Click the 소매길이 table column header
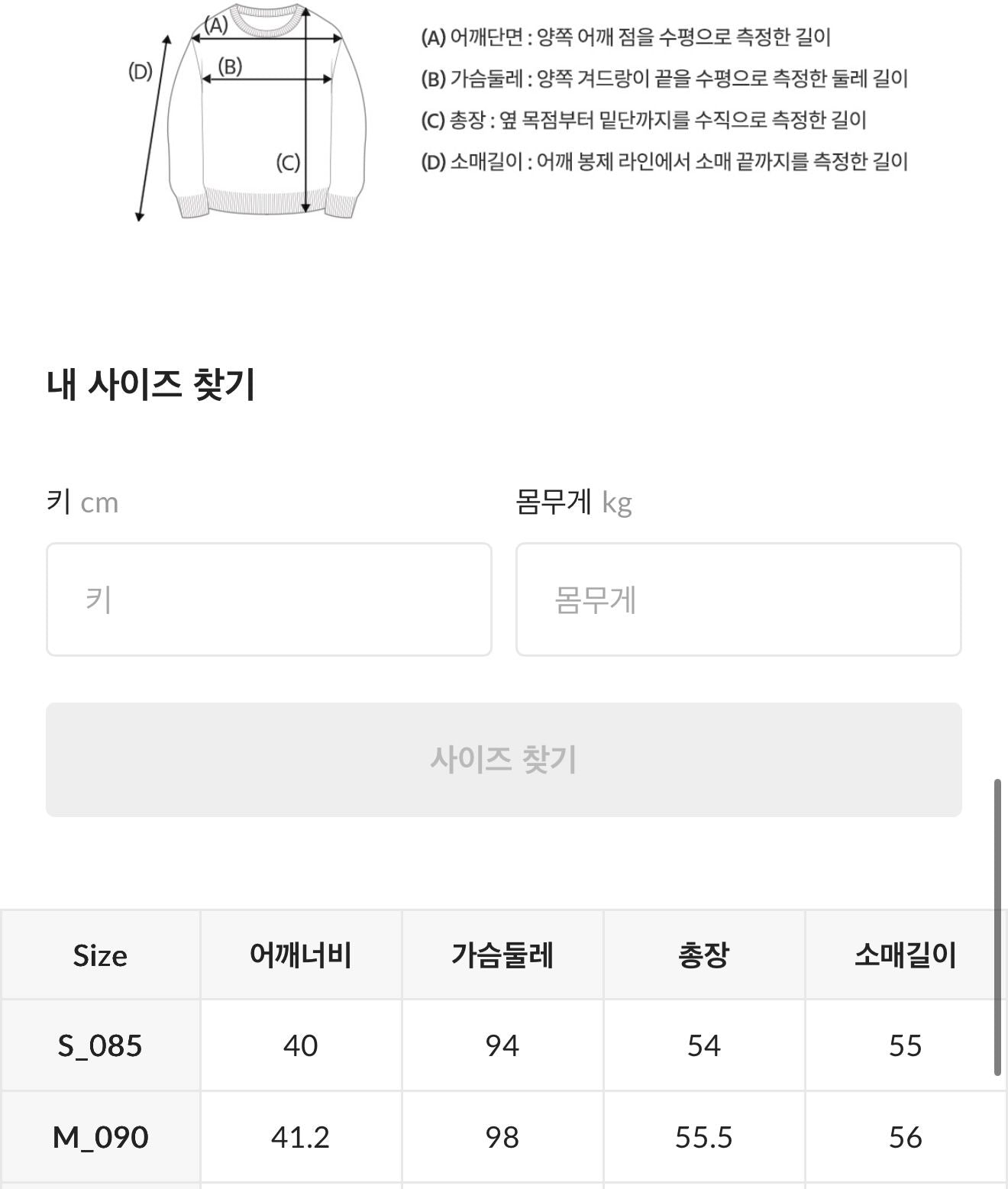This screenshot has width=1008, height=1189. (x=905, y=955)
